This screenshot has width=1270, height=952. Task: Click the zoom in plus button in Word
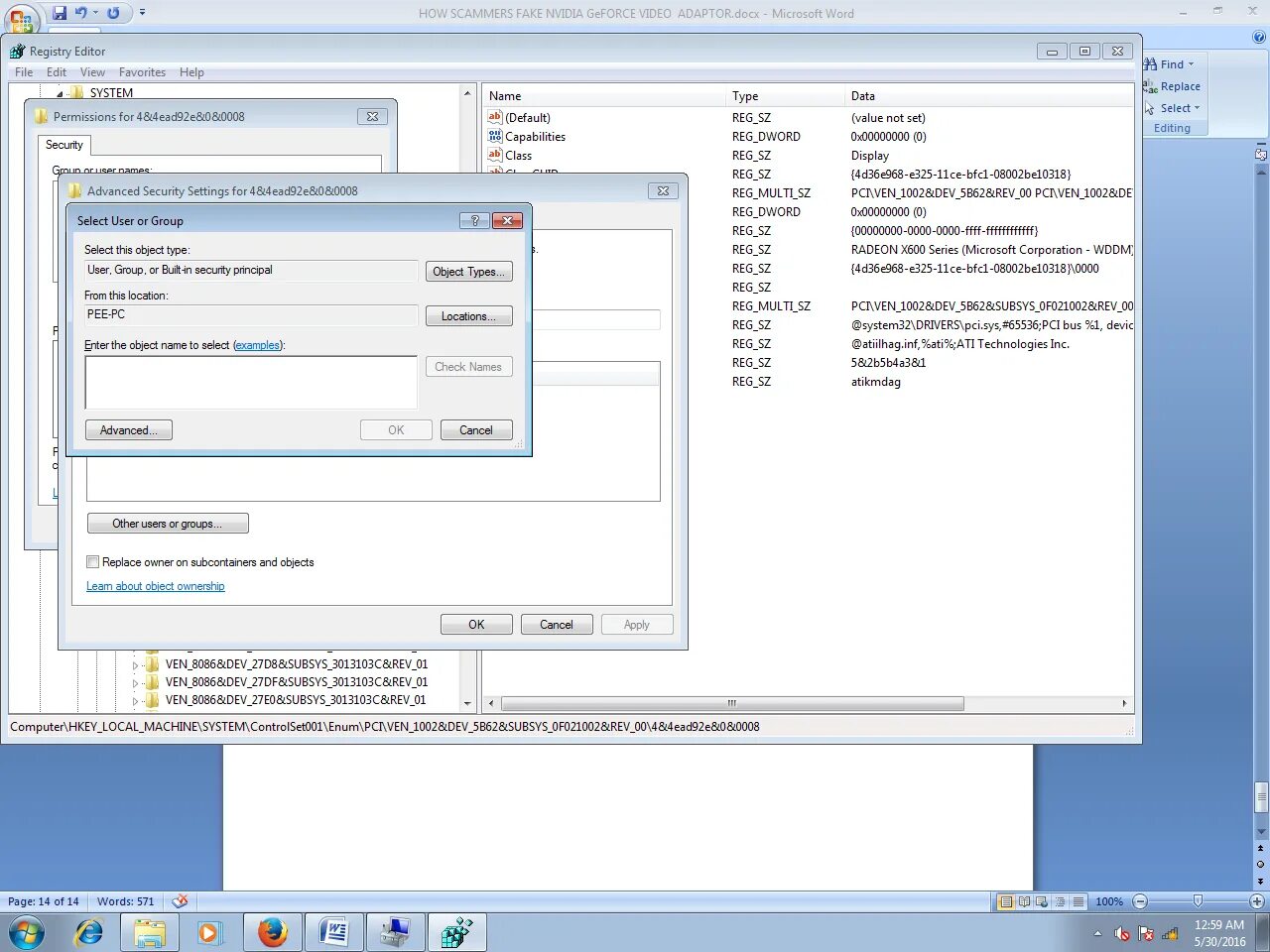coord(1256,901)
